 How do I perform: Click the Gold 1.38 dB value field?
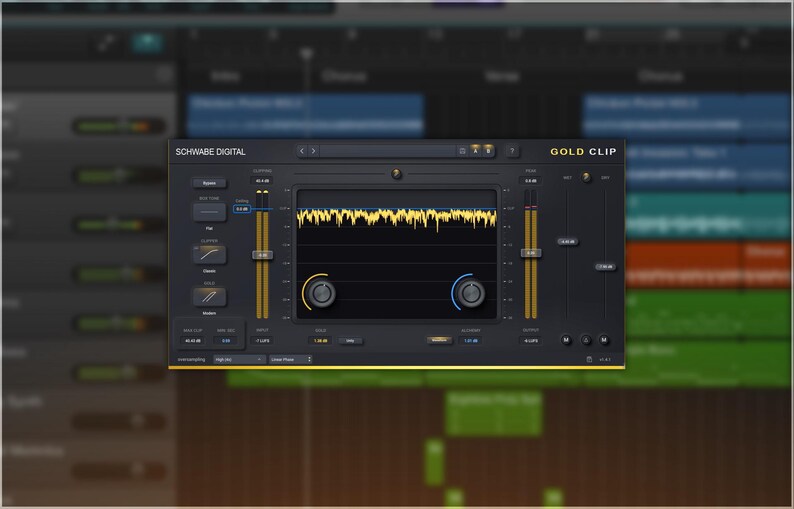(x=321, y=341)
